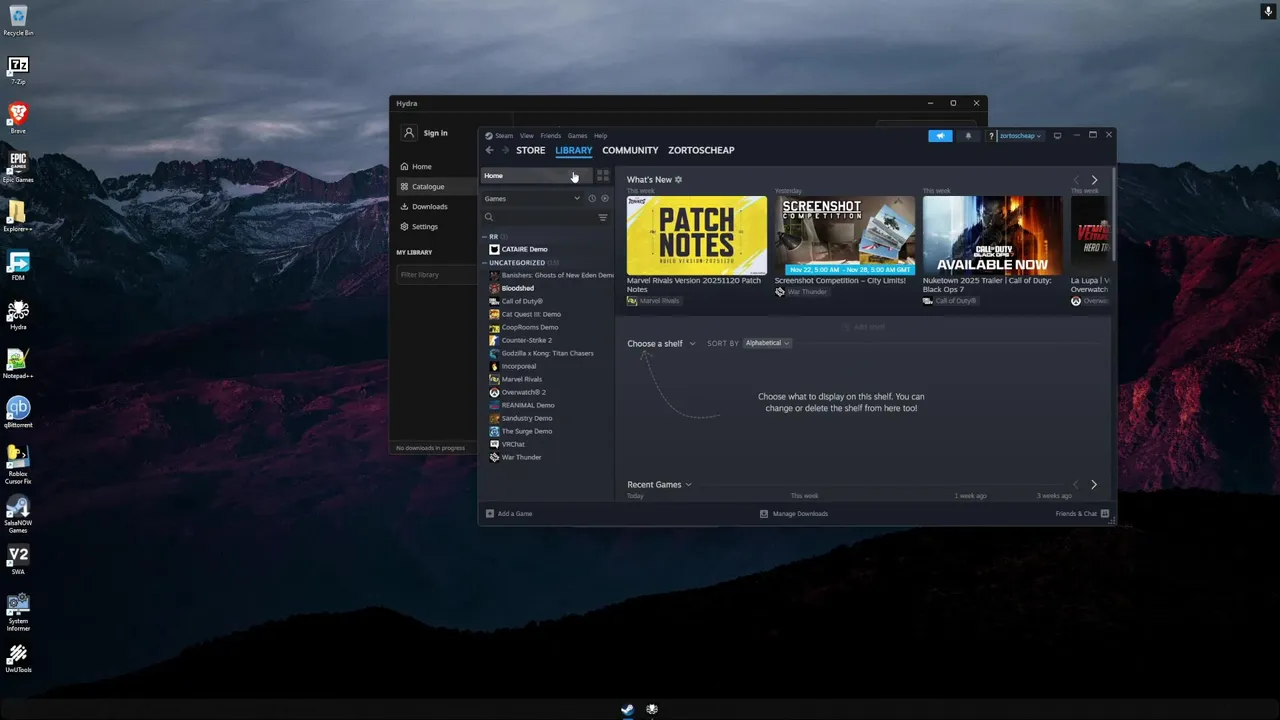Click Sign in in Hydra window
Viewport: 1280px width, 720px height.
435,133
